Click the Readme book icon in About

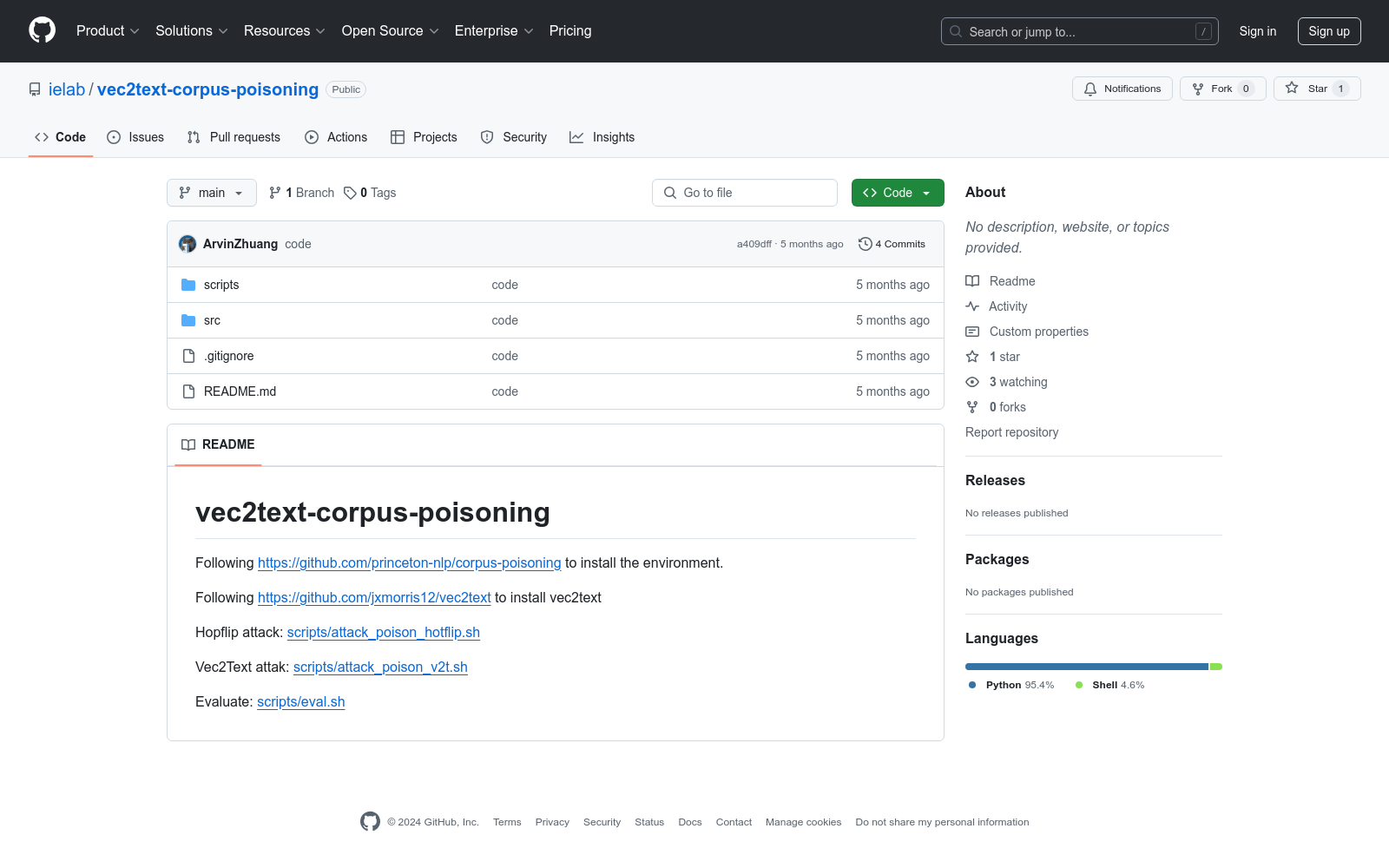[x=972, y=281]
